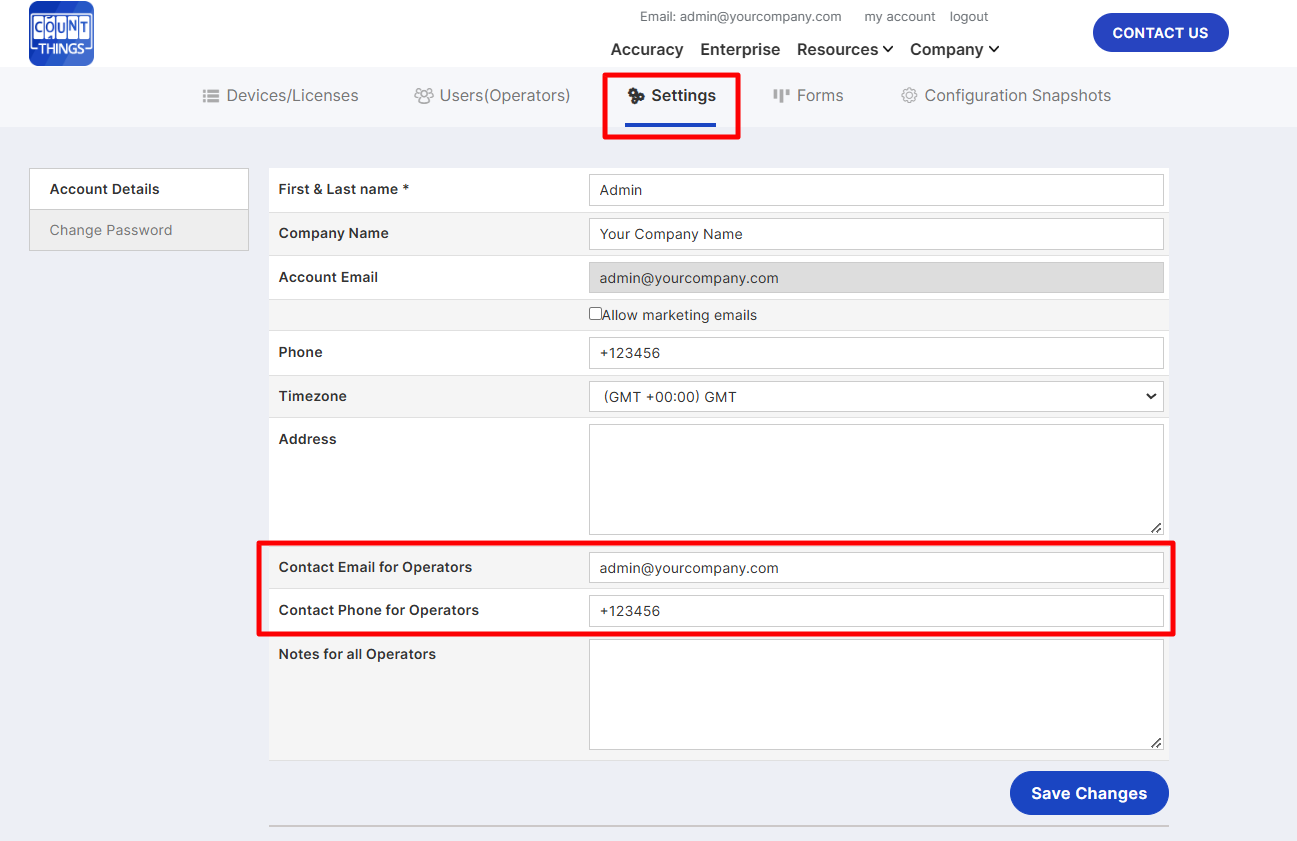Image resolution: width=1297 pixels, height=841 pixels.
Task: Click the Users(Operators) people icon
Action: pyautogui.click(x=424, y=96)
